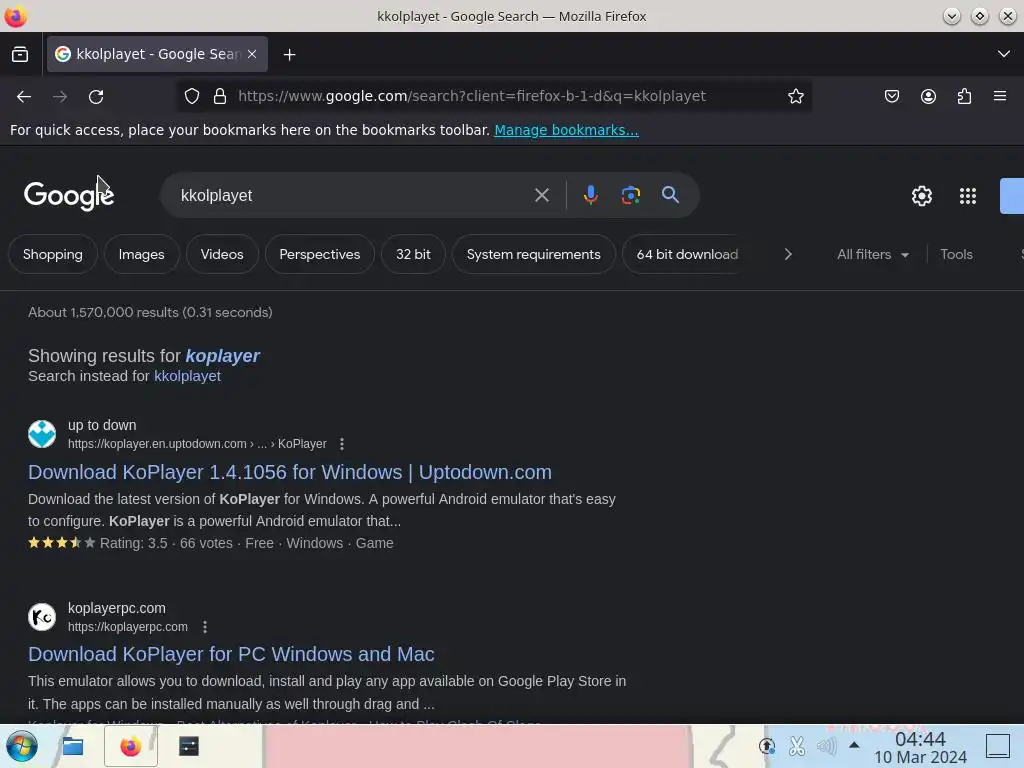1024x768 pixels.
Task: Open search Tools
Action: click(x=956, y=255)
